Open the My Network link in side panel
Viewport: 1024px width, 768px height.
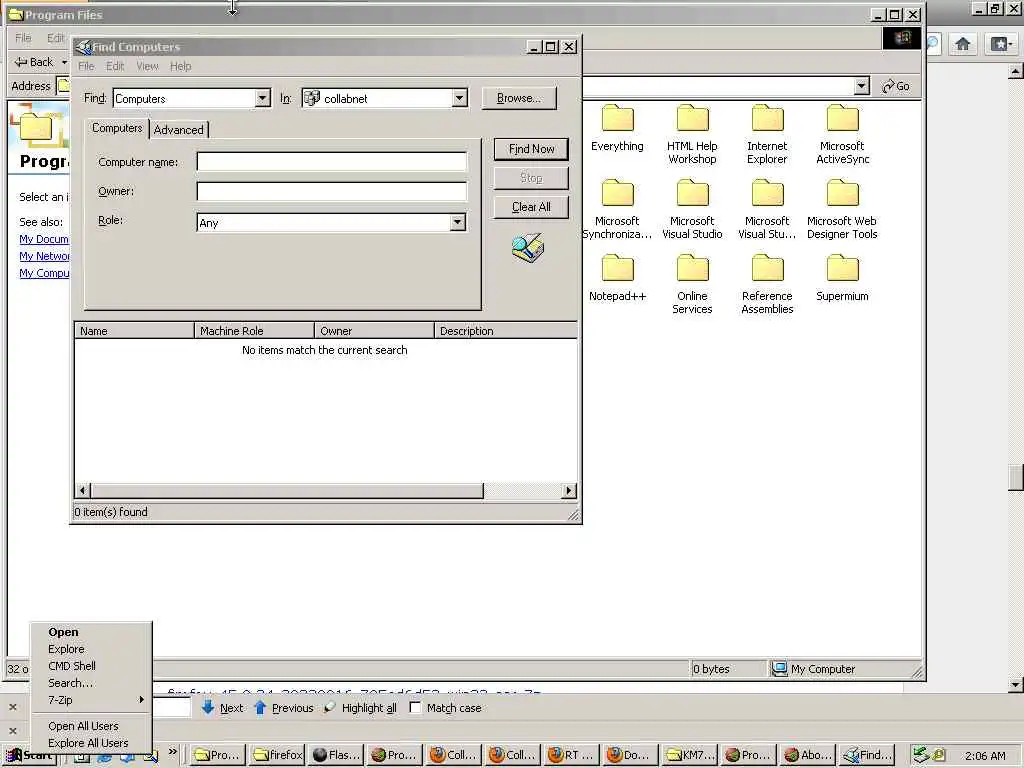click(44, 256)
